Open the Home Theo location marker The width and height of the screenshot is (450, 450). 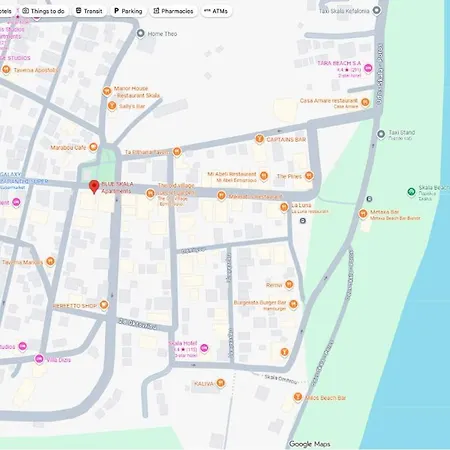coord(141,34)
